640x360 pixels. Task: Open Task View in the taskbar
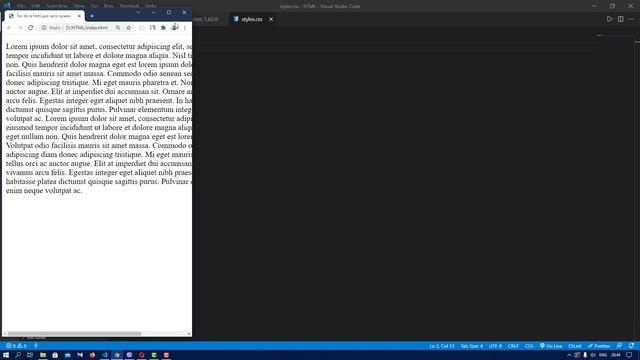coord(30,355)
